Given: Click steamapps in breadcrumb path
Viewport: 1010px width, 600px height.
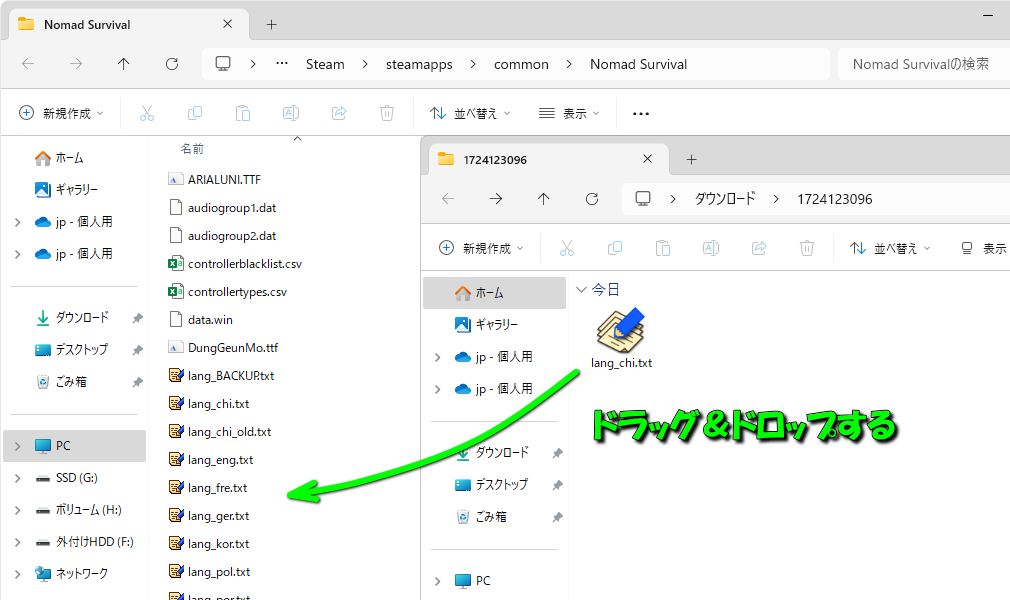Looking at the screenshot, I should coord(419,64).
